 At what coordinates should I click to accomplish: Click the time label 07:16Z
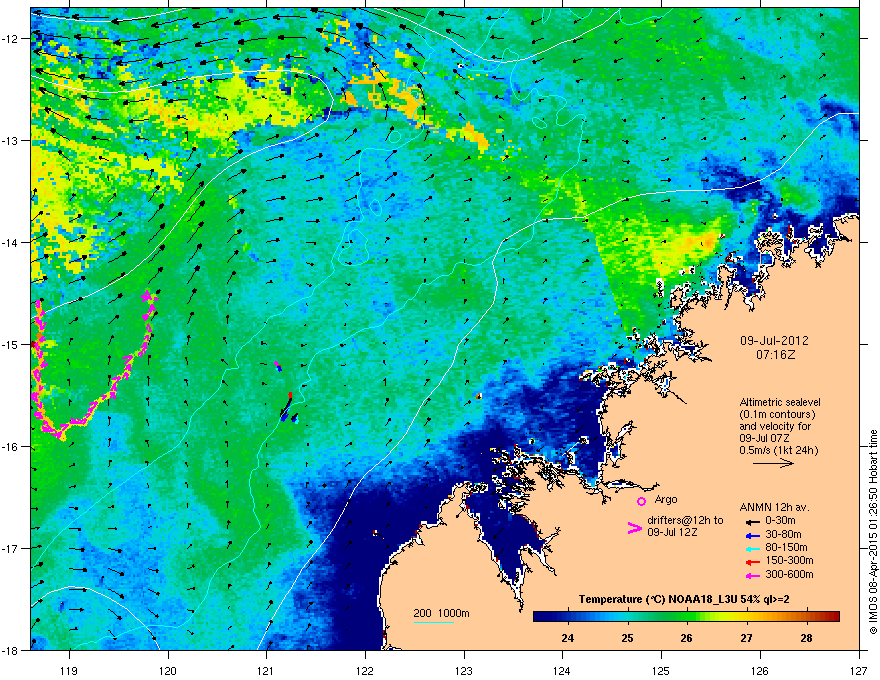[775, 355]
